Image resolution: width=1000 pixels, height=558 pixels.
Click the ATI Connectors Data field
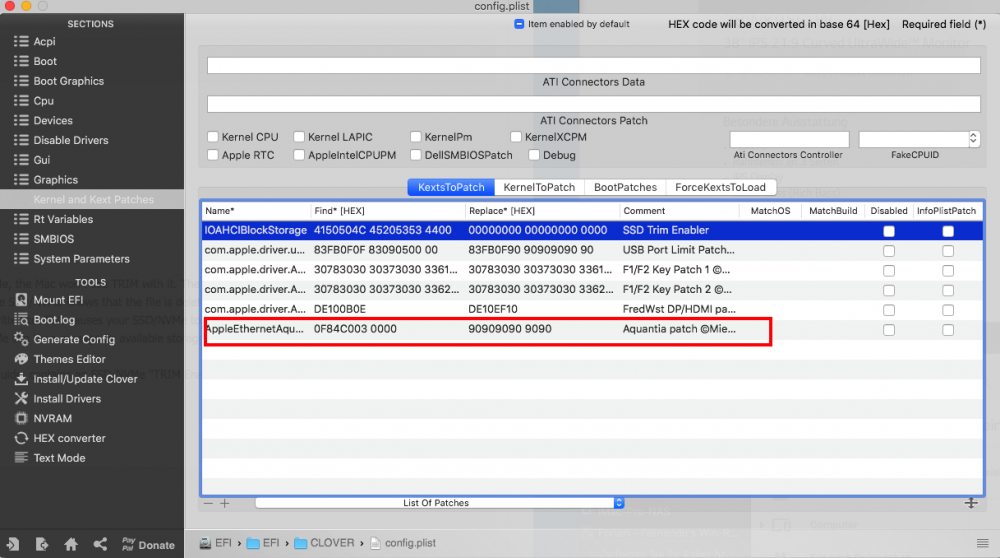coord(594,65)
